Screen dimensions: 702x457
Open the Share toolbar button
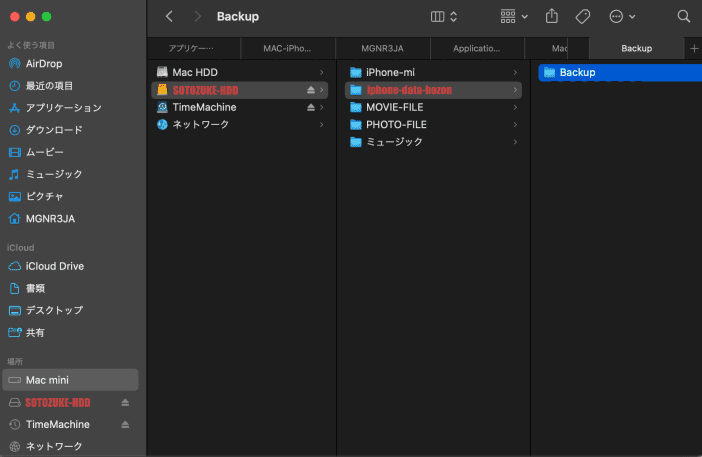pos(552,17)
